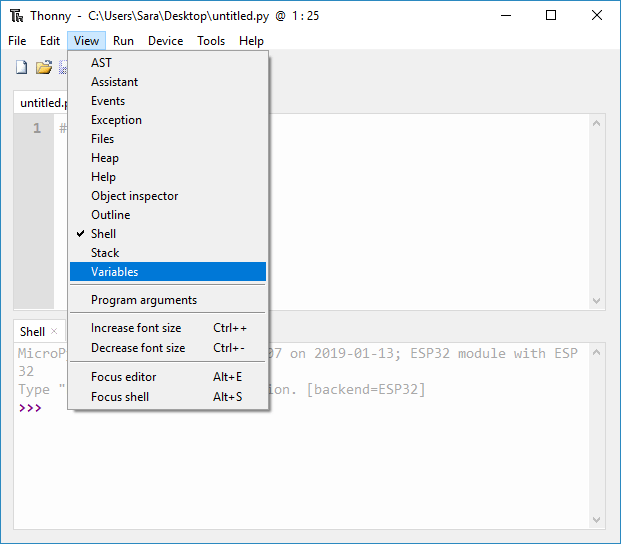Click the New file icon
621x544 pixels.
[21, 67]
